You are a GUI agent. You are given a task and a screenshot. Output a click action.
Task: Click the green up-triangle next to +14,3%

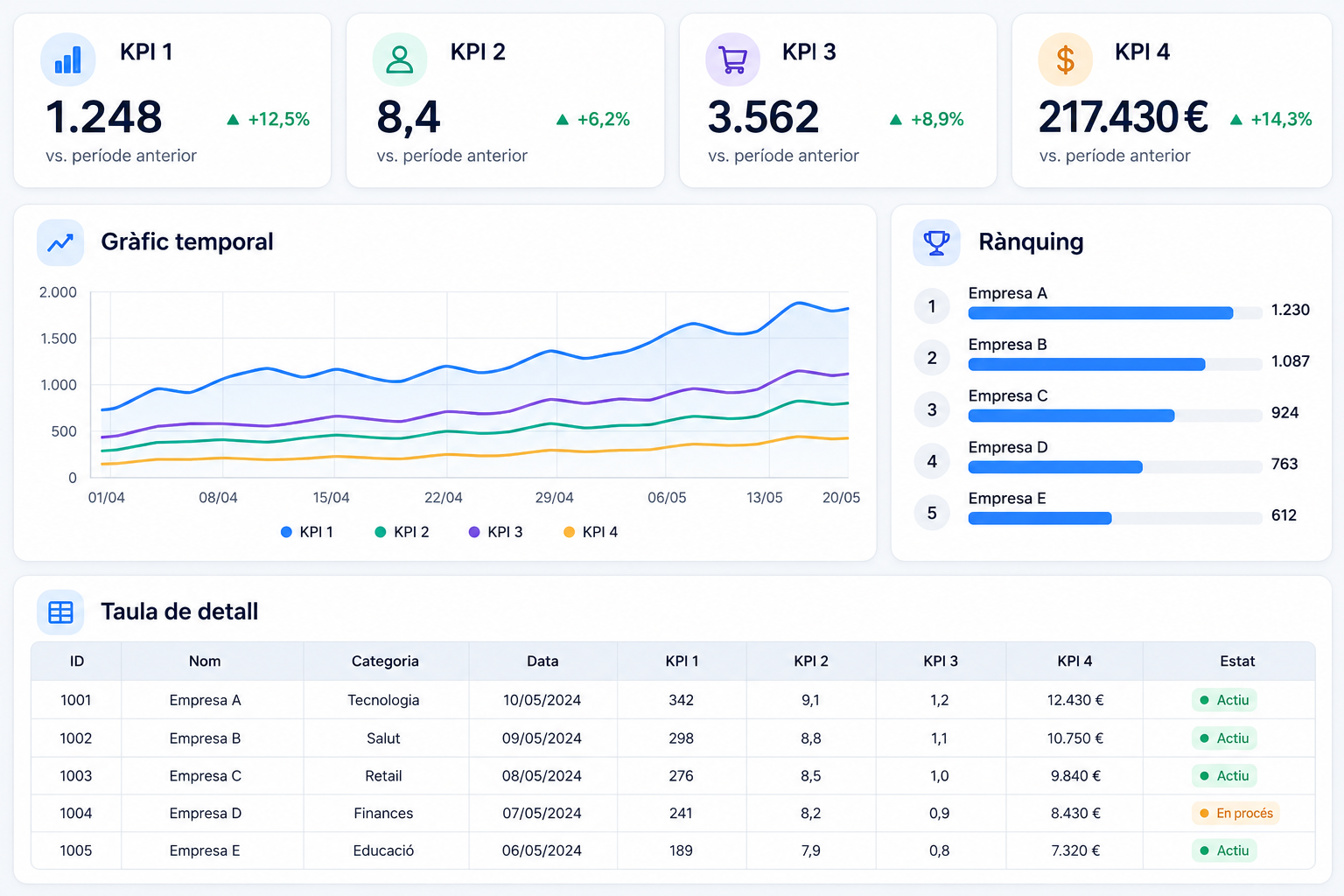point(1236,120)
